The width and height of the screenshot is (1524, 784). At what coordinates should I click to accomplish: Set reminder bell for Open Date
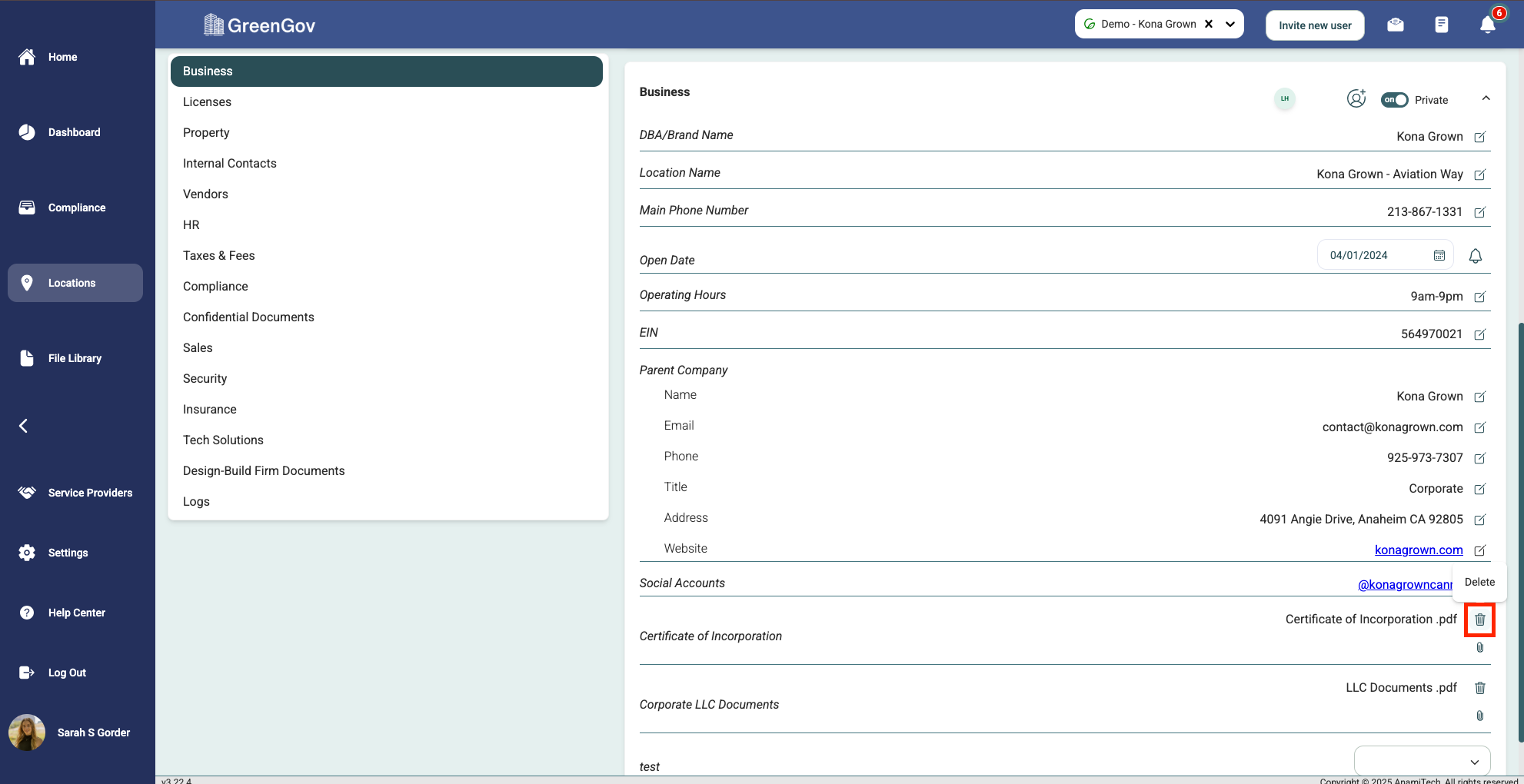click(x=1475, y=256)
